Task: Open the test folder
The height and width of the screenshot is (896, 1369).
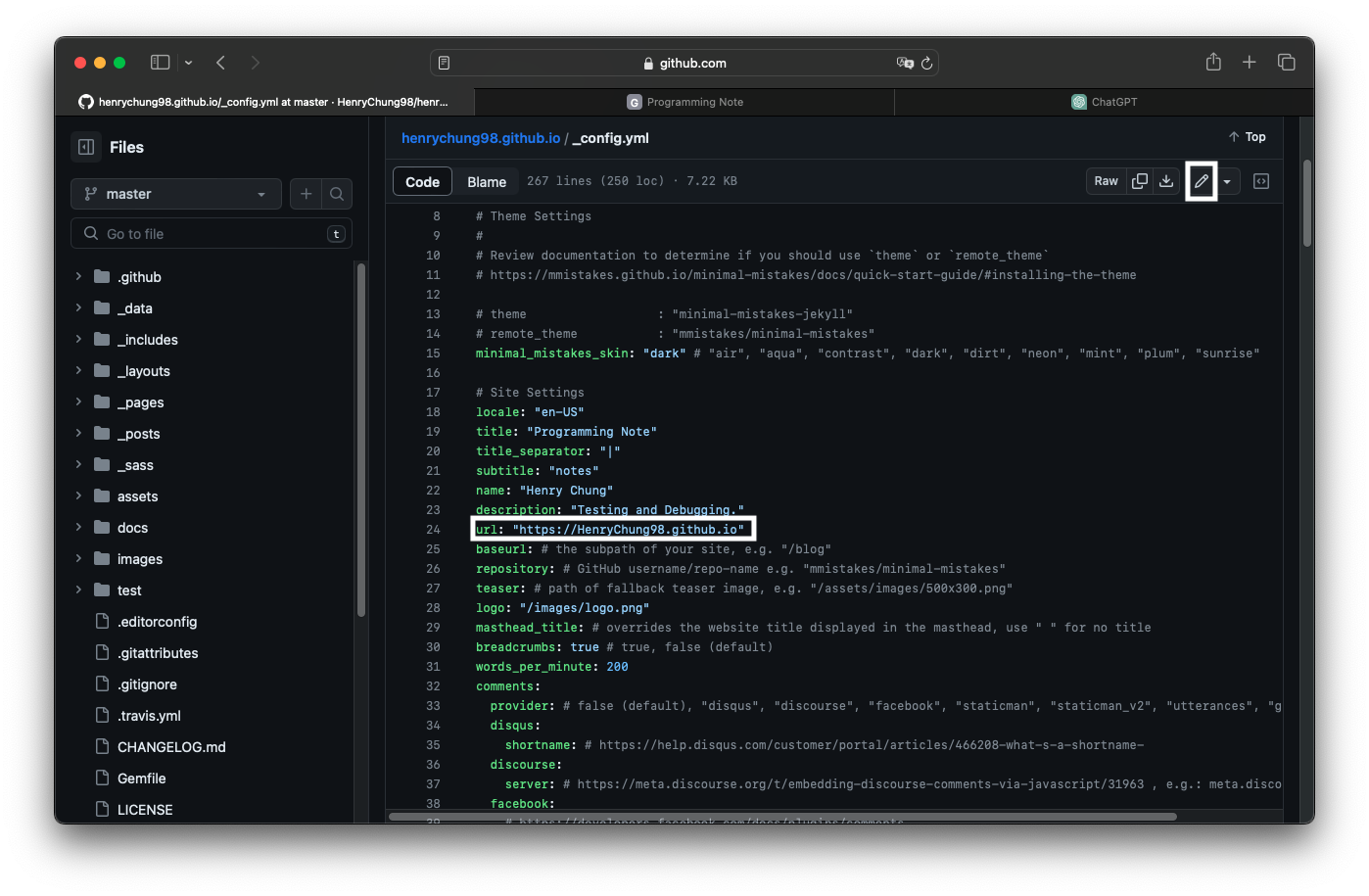Action: pyautogui.click(x=129, y=590)
